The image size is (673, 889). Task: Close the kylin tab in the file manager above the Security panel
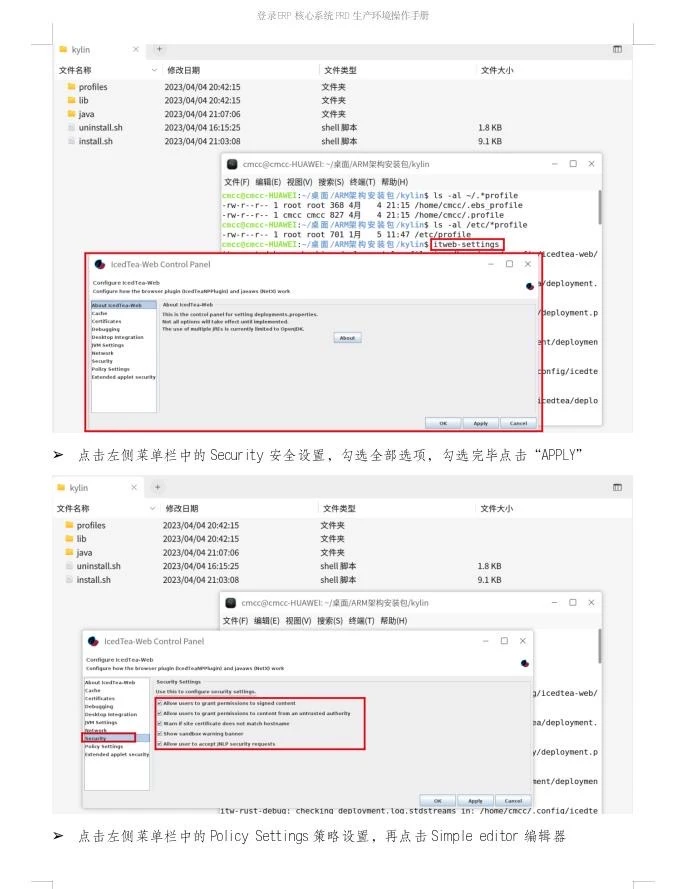[134, 487]
